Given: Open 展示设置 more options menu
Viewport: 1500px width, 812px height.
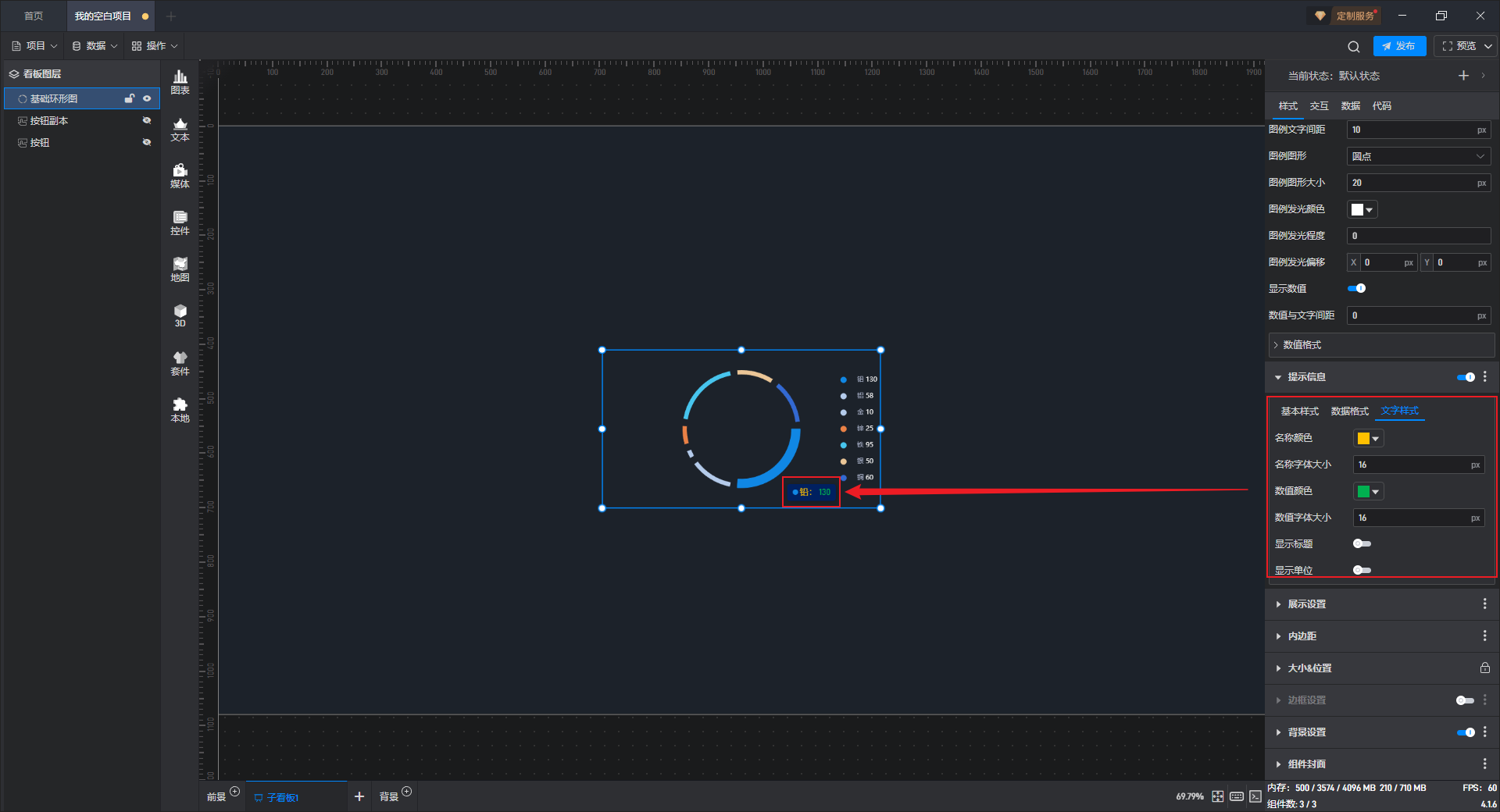Looking at the screenshot, I should pos(1485,604).
